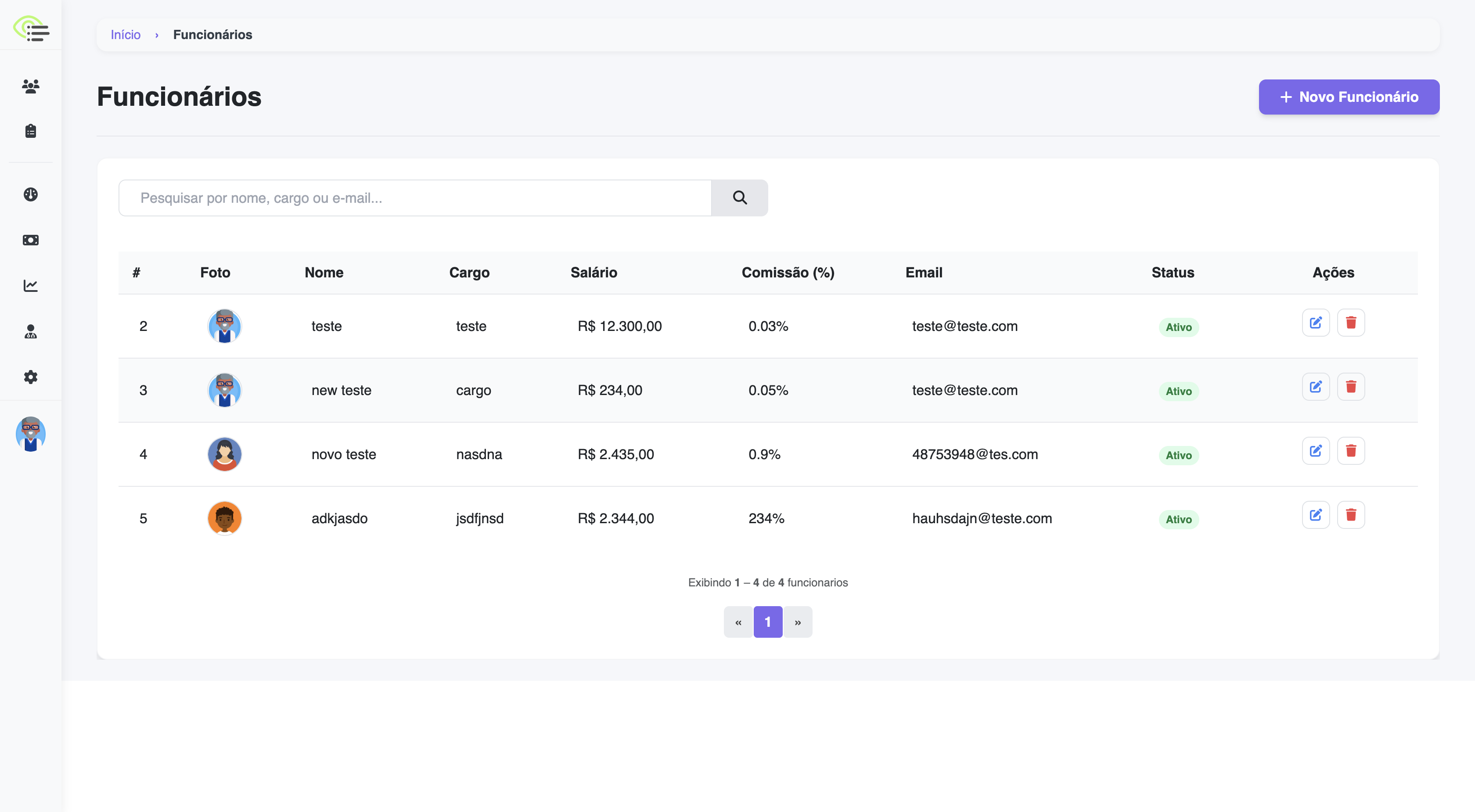Image resolution: width=1475 pixels, height=812 pixels.
Task: Go to Início breadcrumb link
Action: [126, 34]
